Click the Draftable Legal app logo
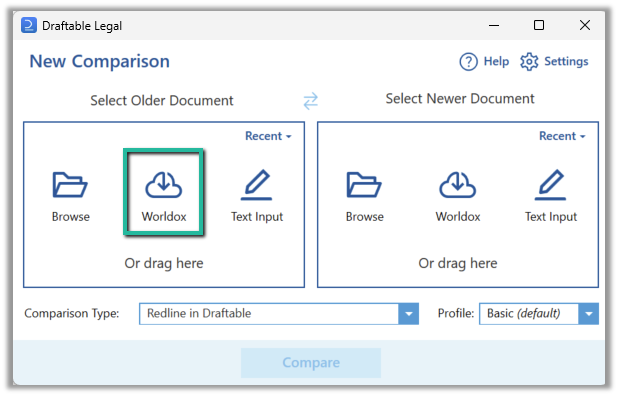Viewport: 618px width, 396px height. (29, 25)
